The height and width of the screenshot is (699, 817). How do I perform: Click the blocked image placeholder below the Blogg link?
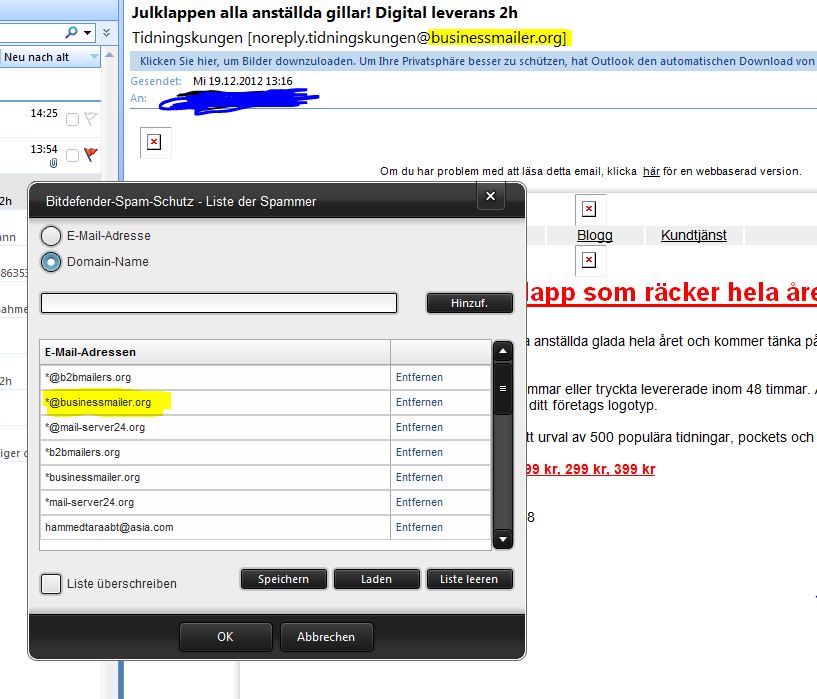tap(590, 260)
